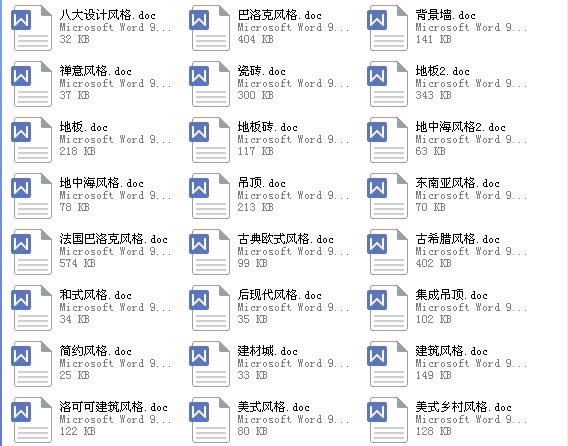Click the file name 禅意风格.doc

[96, 71]
